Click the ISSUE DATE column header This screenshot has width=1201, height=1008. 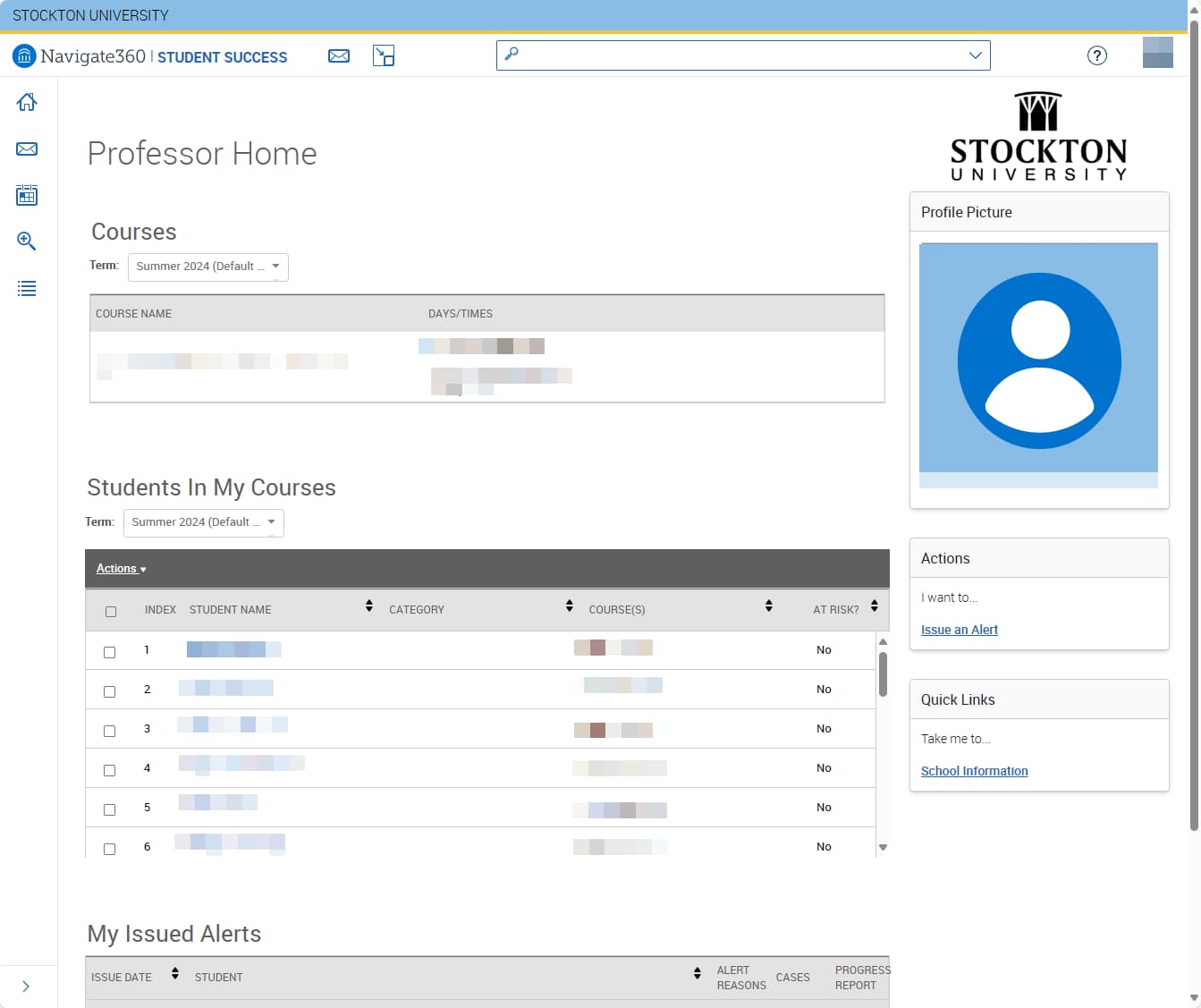[122, 978]
